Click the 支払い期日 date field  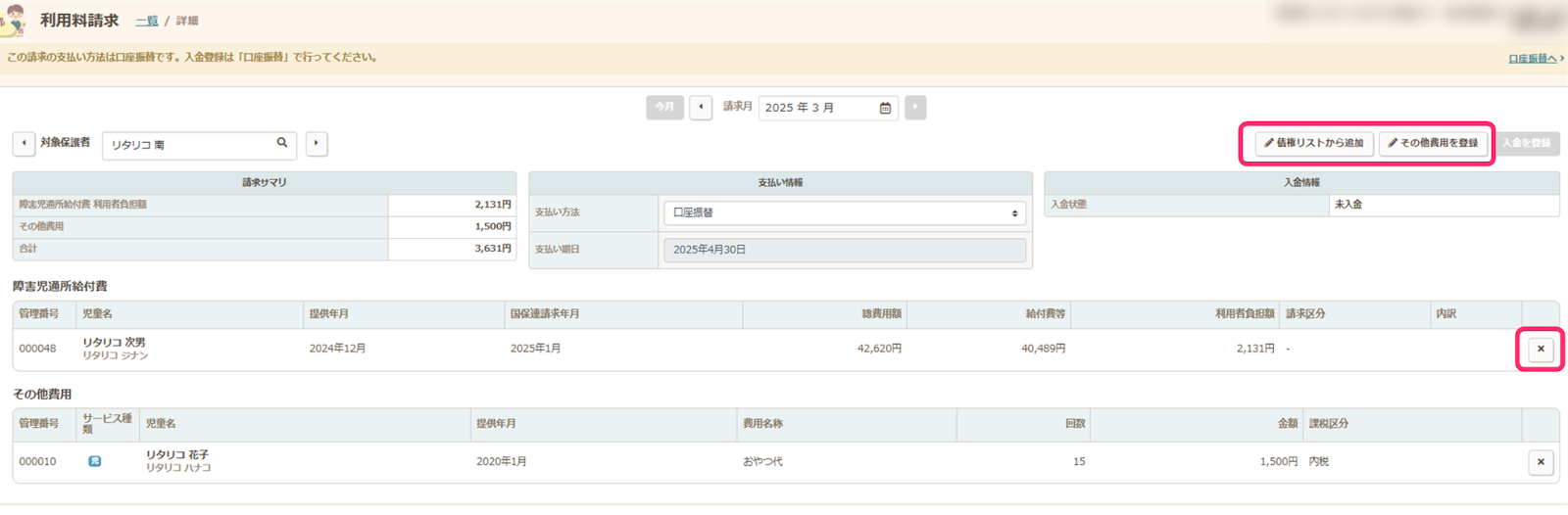[845, 250]
